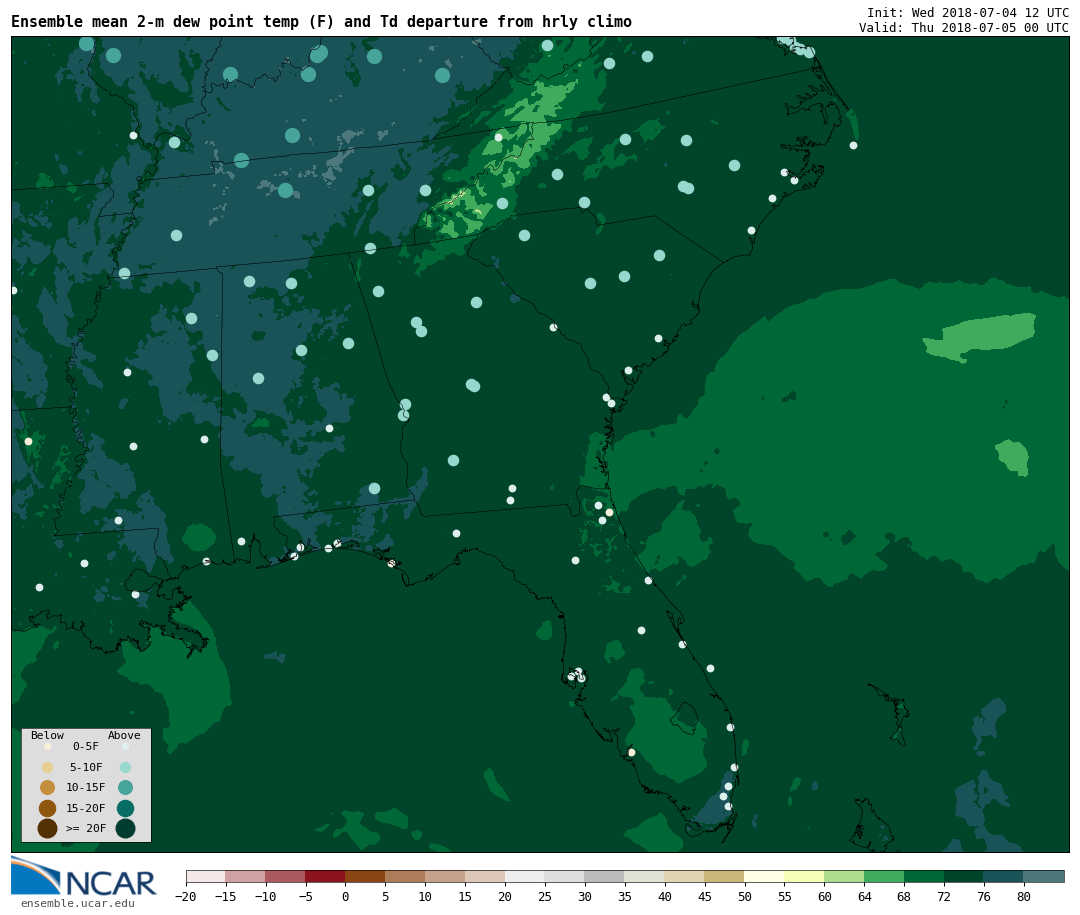Image resolution: width=1080 pixels, height=915 pixels.
Task: Pick the gray swatch between 30 and 35
Action: [x=605, y=876]
